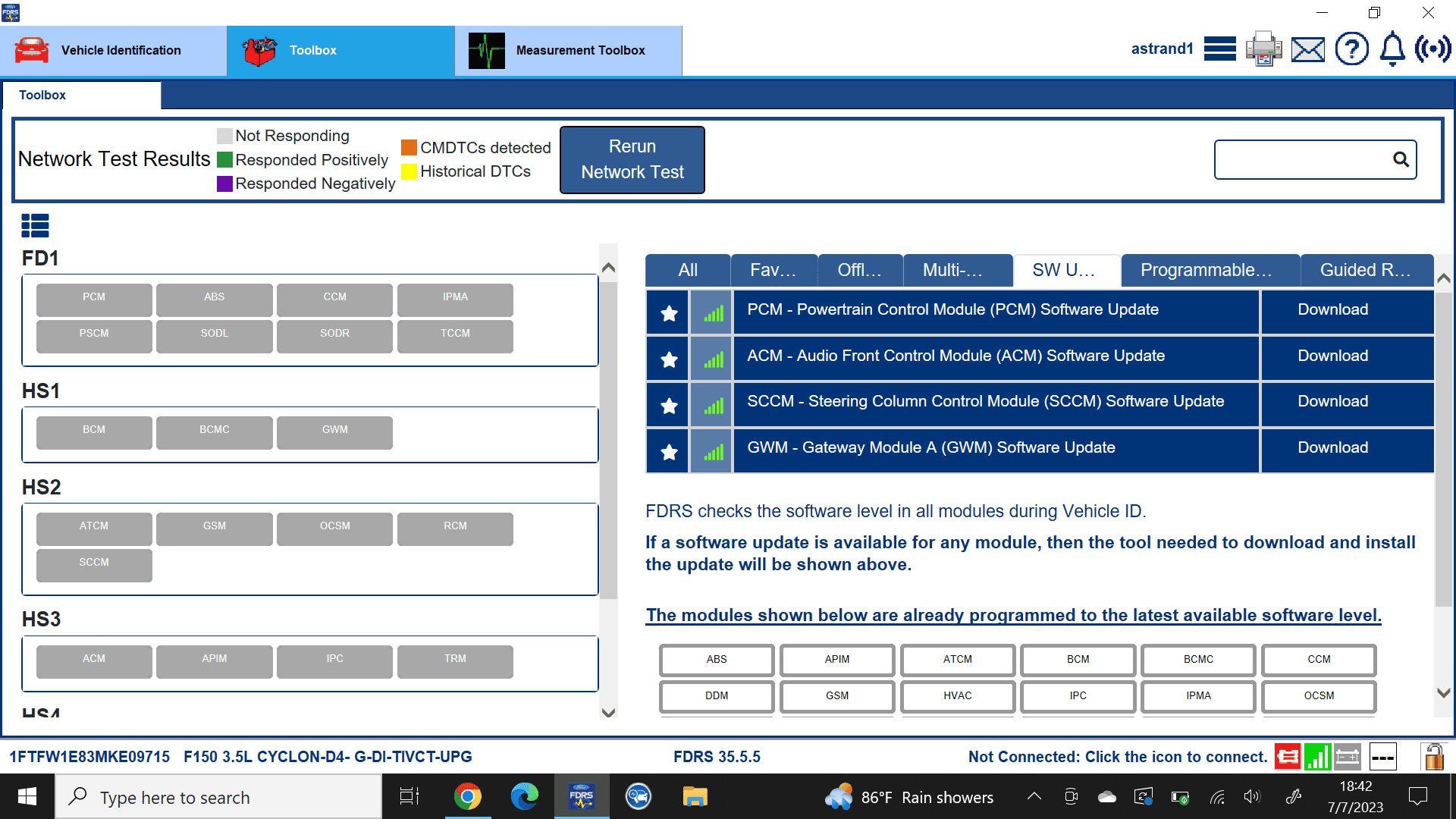Open messages via the envelope icon

pos(1307,49)
